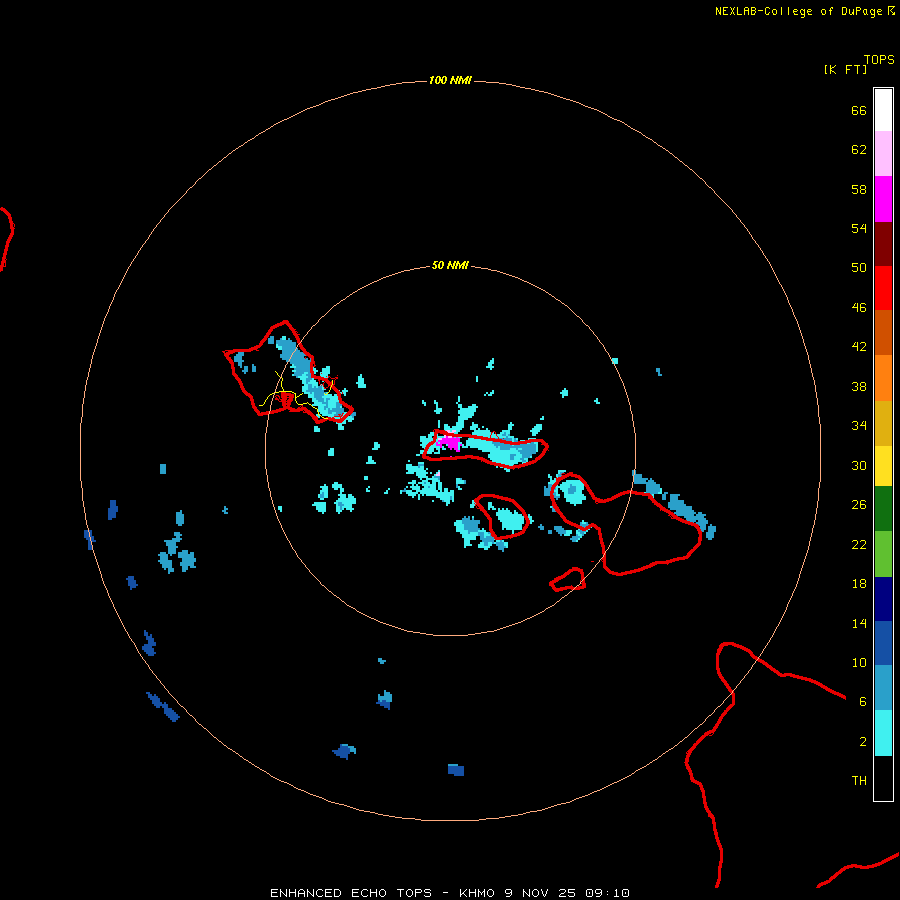Viewport: 900px width, 900px height.
Task: Click the 'TH' legend label
Action: point(859,781)
